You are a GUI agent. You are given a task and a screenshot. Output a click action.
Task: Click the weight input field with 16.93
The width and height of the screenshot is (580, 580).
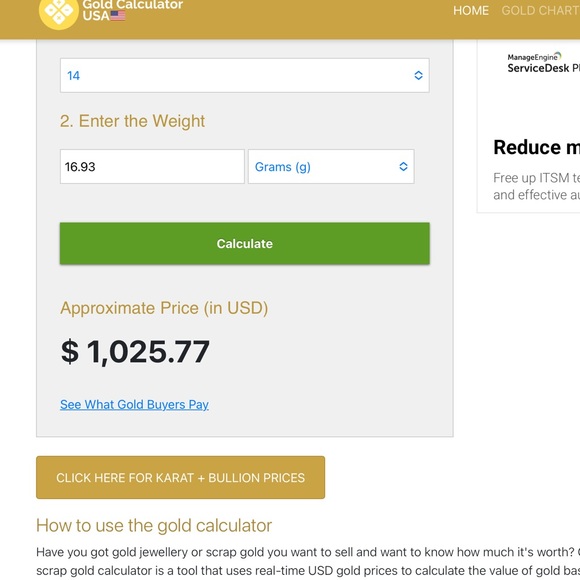point(152,166)
